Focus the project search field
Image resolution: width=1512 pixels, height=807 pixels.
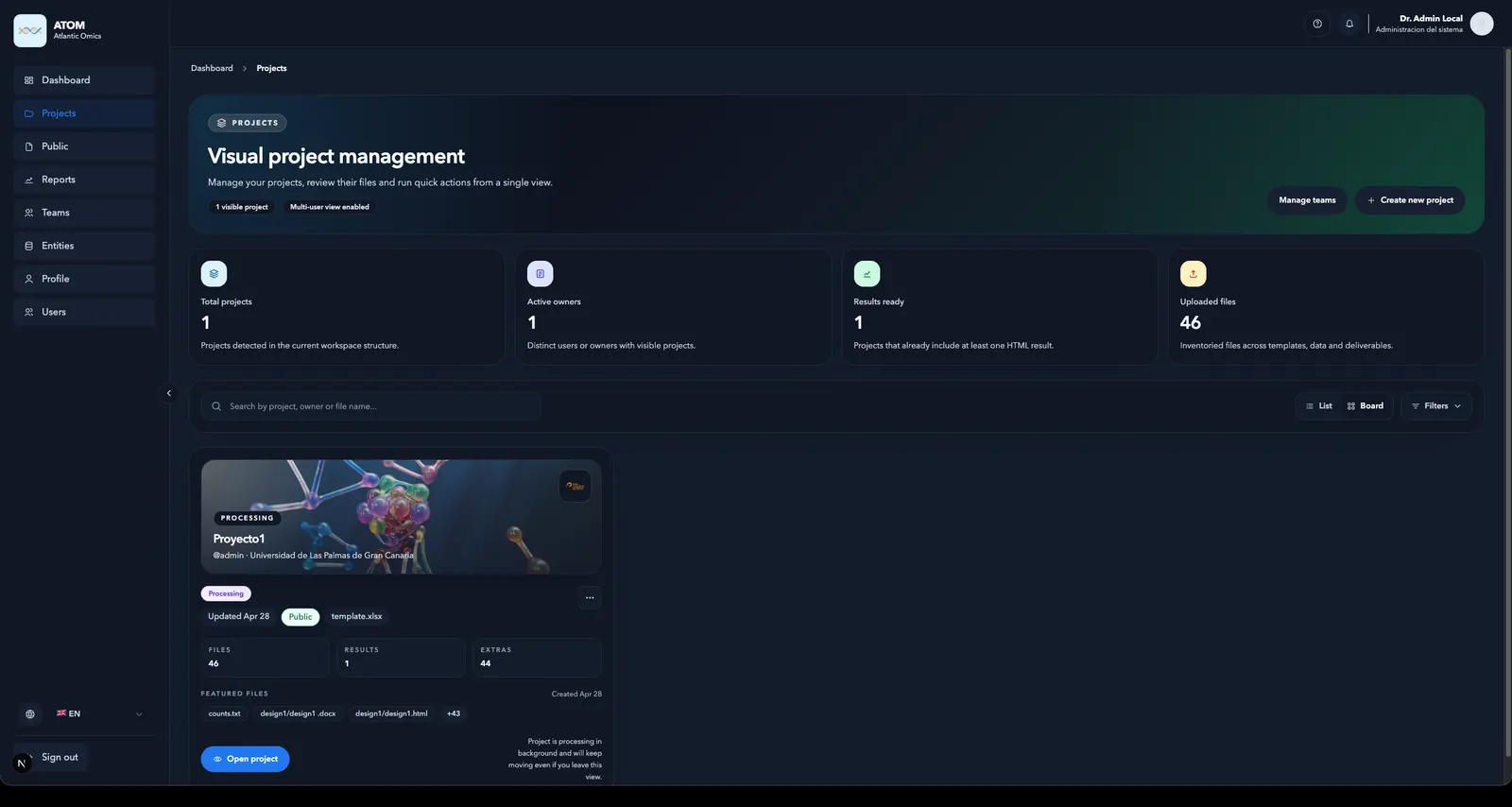(370, 406)
